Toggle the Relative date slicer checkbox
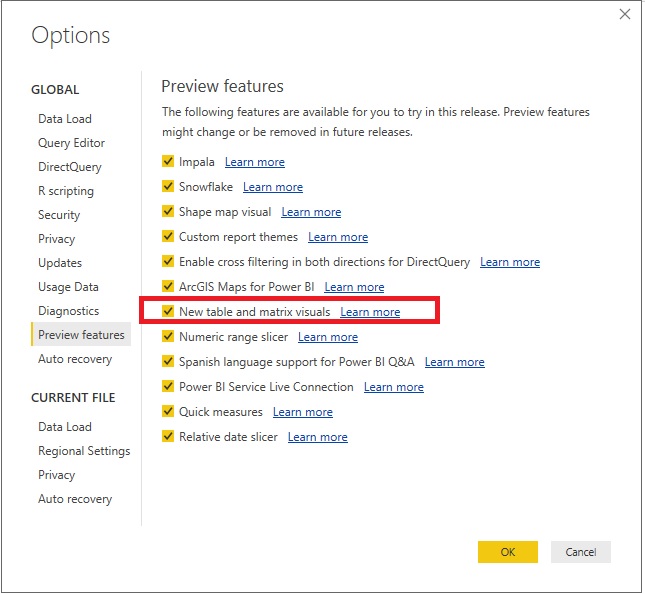Viewport: 645px width, 594px height. point(168,436)
